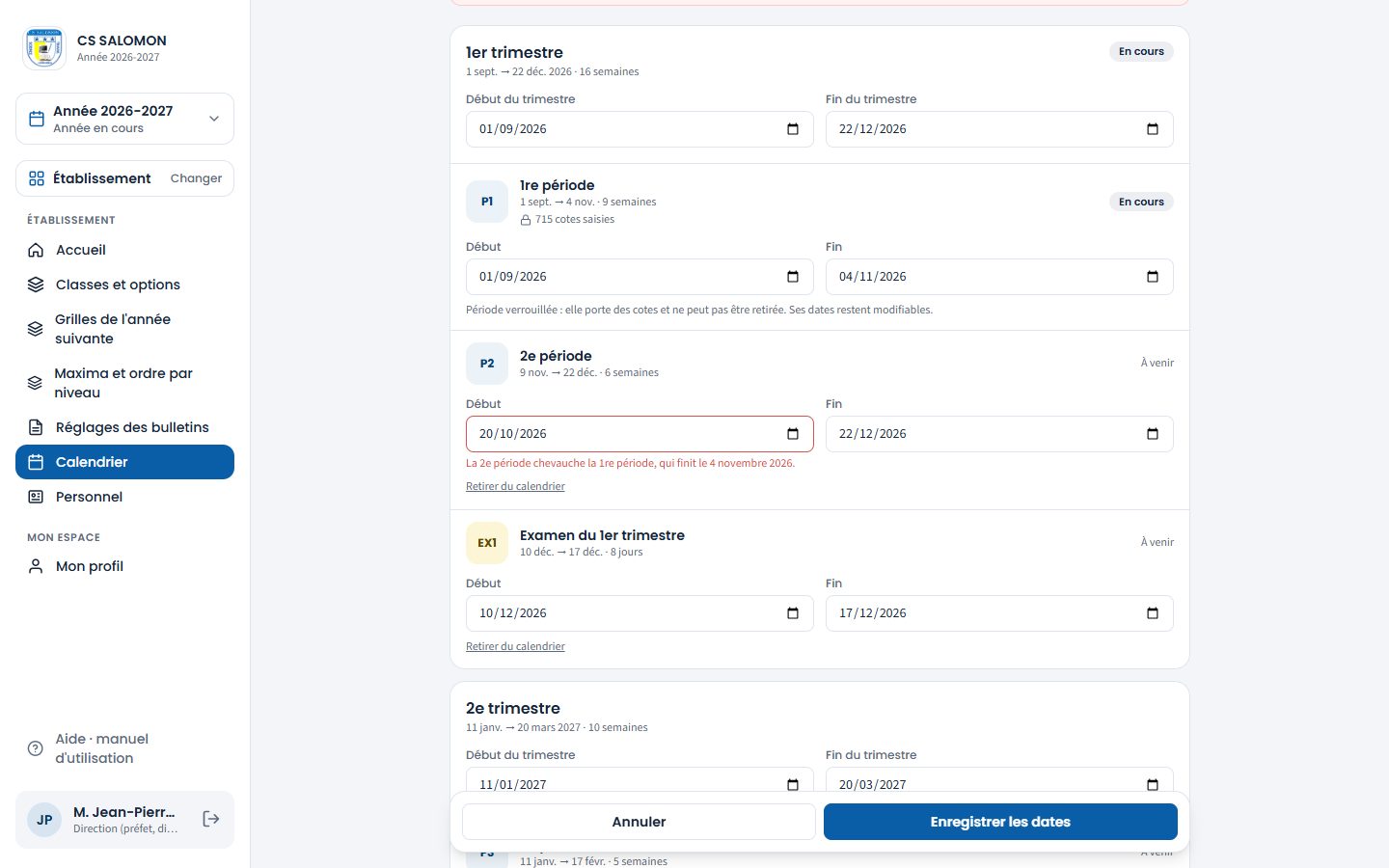Click the P1 period badge
This screenshot has width=1389, height=868.
click(487, 202)
